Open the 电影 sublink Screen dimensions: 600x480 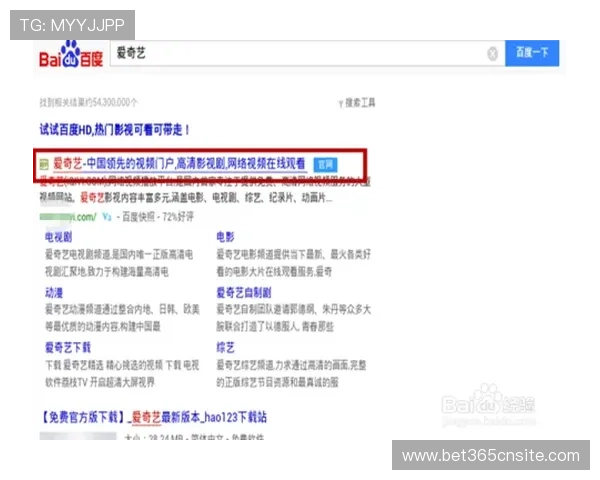pos(225,237)
